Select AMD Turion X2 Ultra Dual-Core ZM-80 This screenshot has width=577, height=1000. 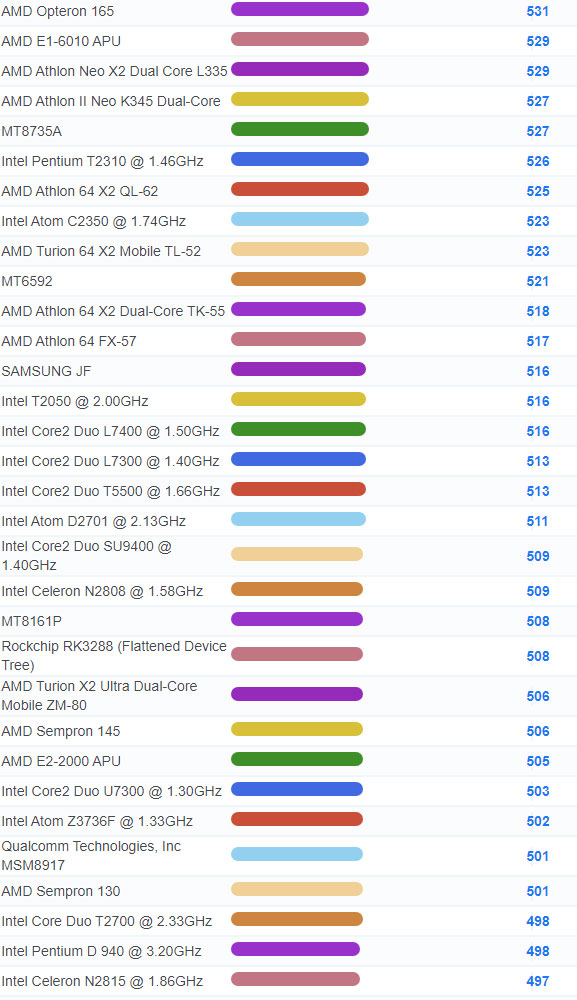coord(99,696)
